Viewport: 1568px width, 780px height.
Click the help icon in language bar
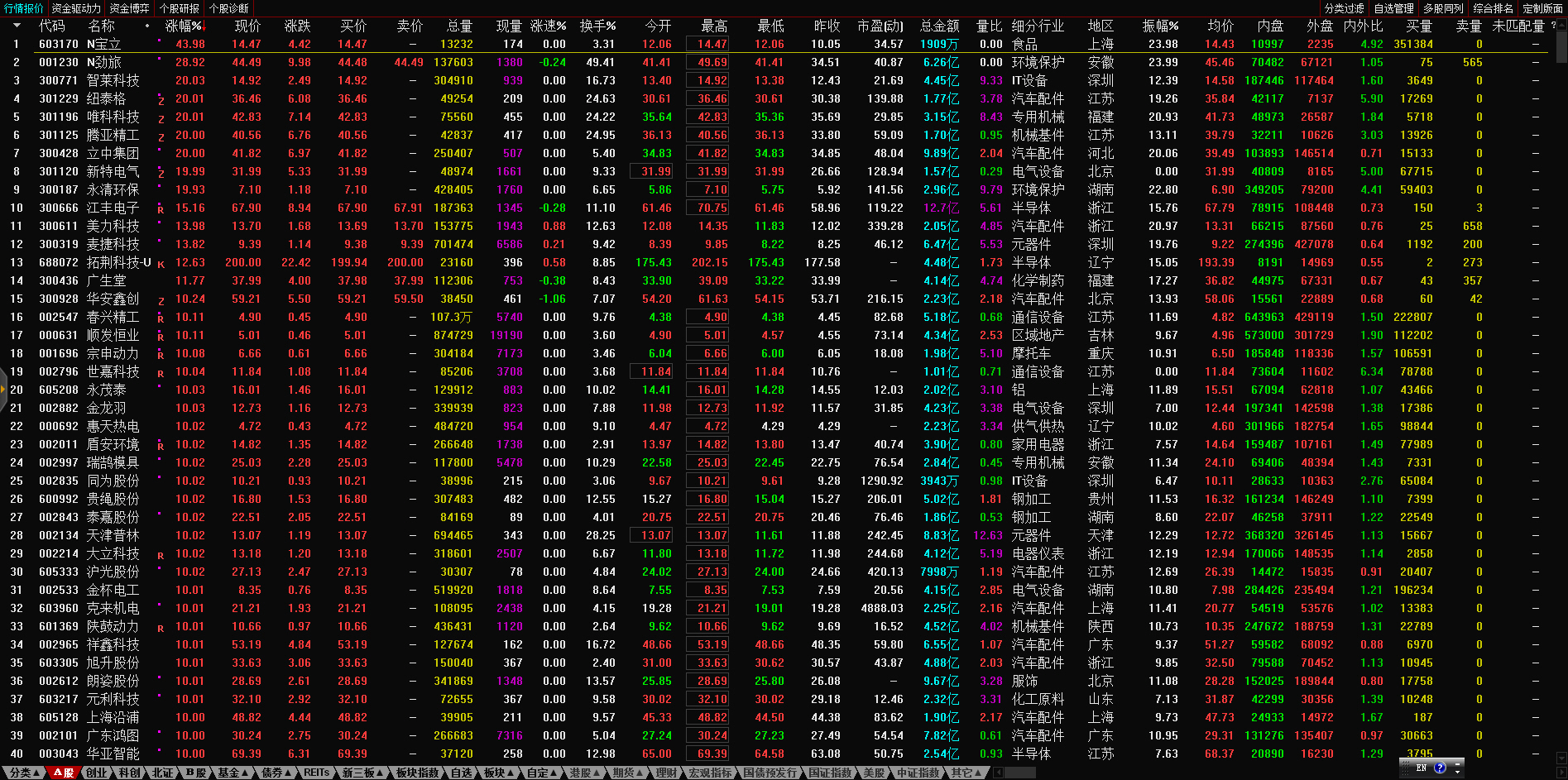pos(1440,768)
